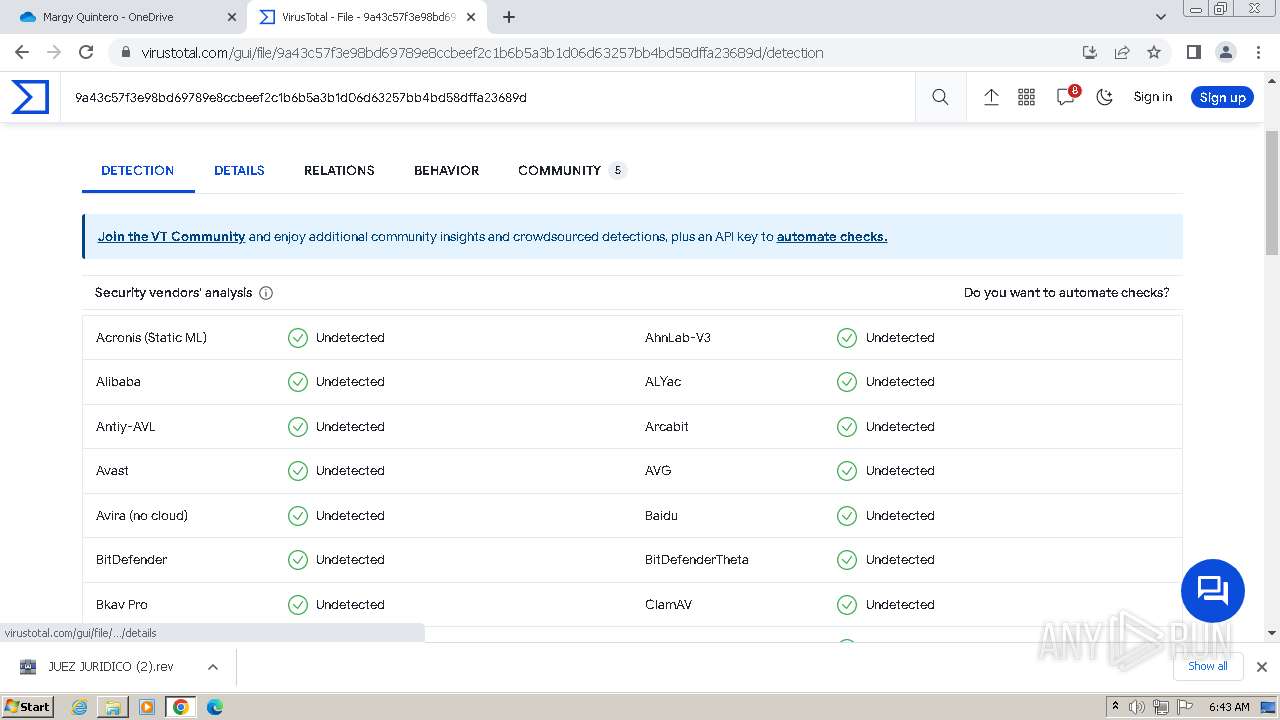Click the browser address bar URL
This screenshot has height=720, width=1280.
[482, 52]
